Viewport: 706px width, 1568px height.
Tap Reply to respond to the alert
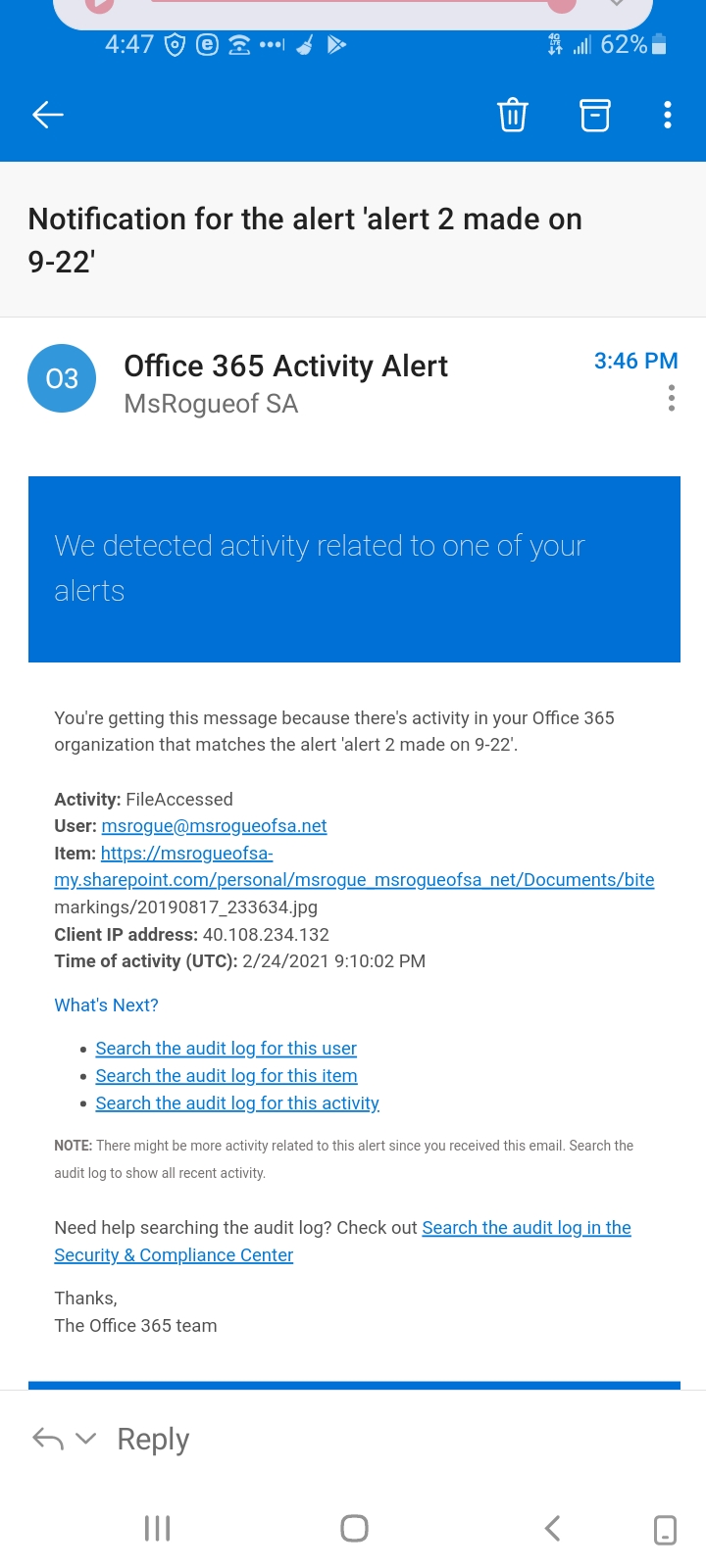[x=153, y=1439]
